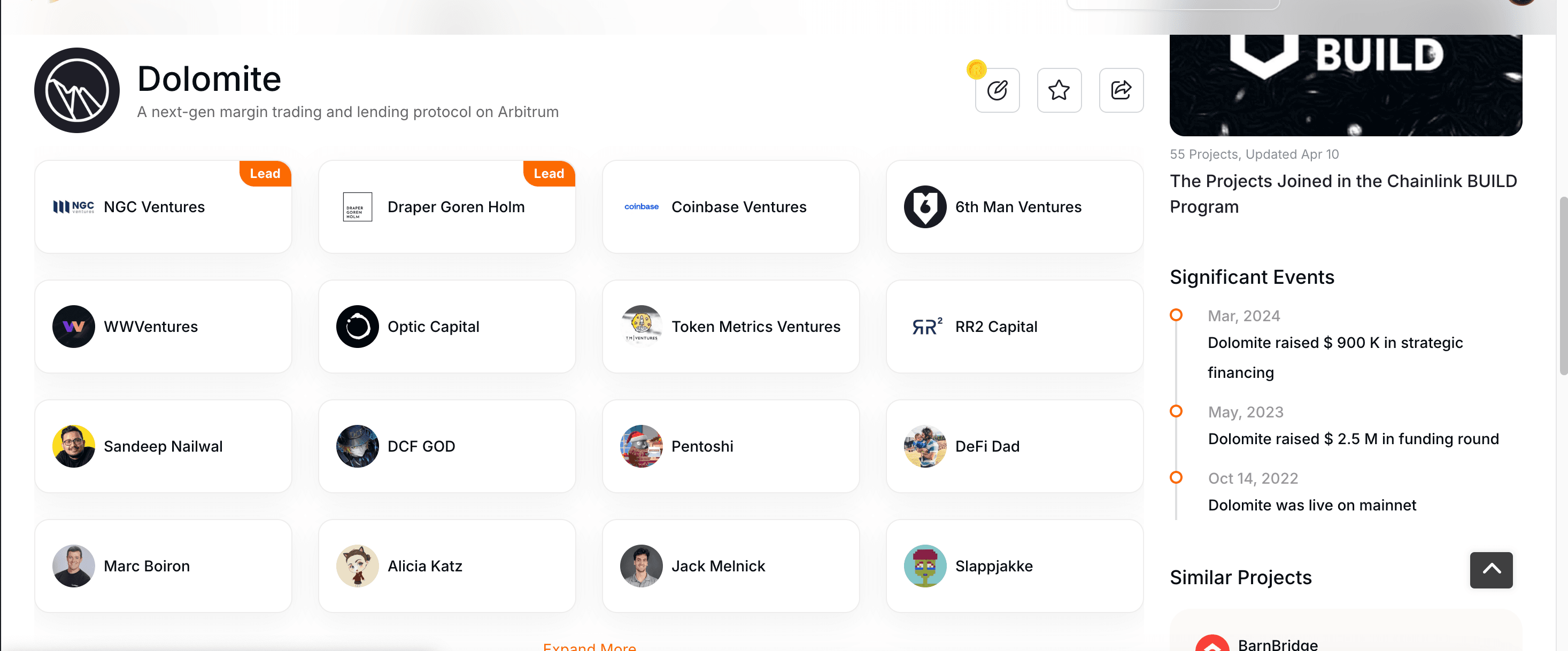Click the WWVentures logo icon
This screenshot has height=651, width=1568.
tap(74, 327)
